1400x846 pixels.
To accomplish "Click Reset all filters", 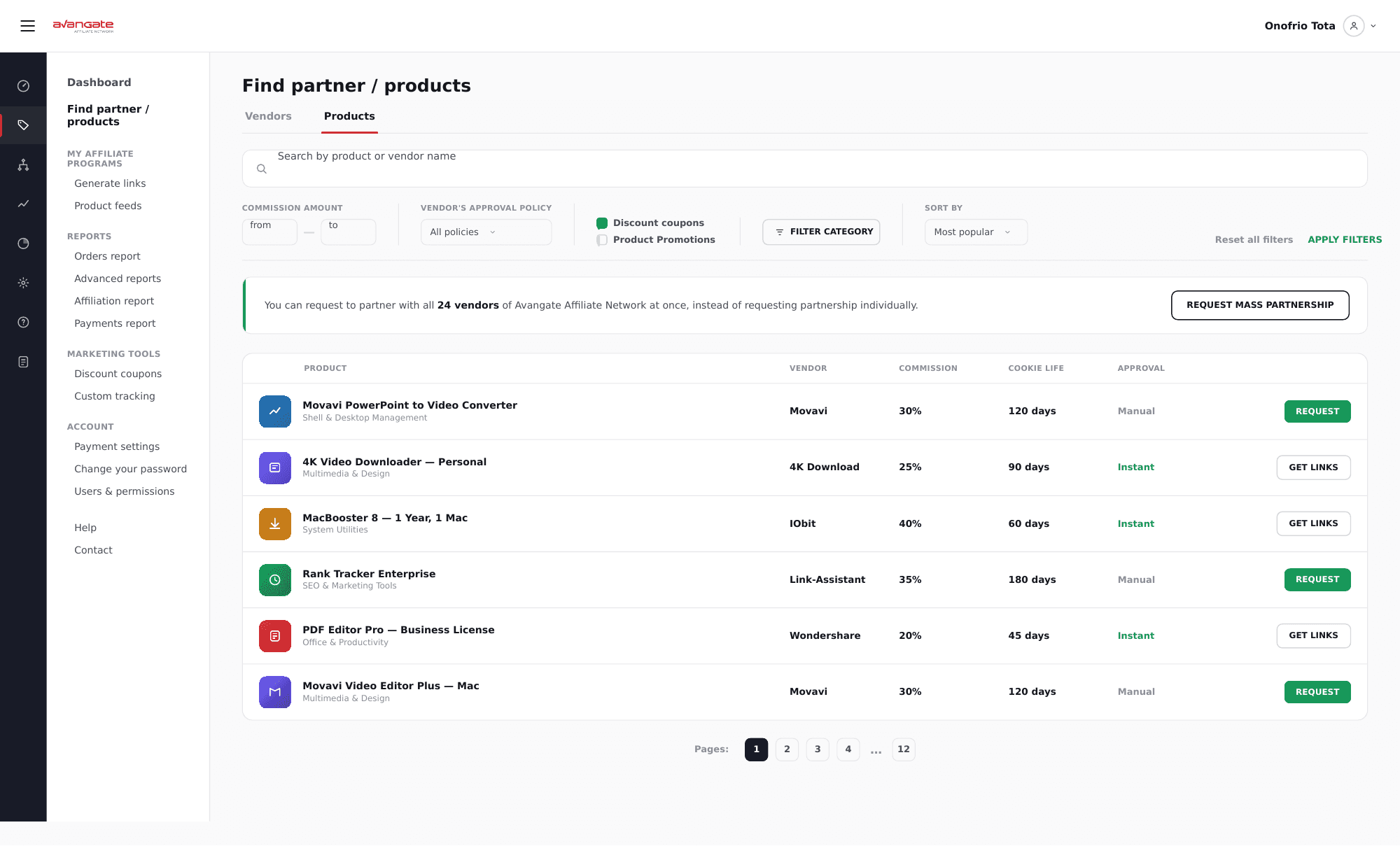I will (1254, 239).
